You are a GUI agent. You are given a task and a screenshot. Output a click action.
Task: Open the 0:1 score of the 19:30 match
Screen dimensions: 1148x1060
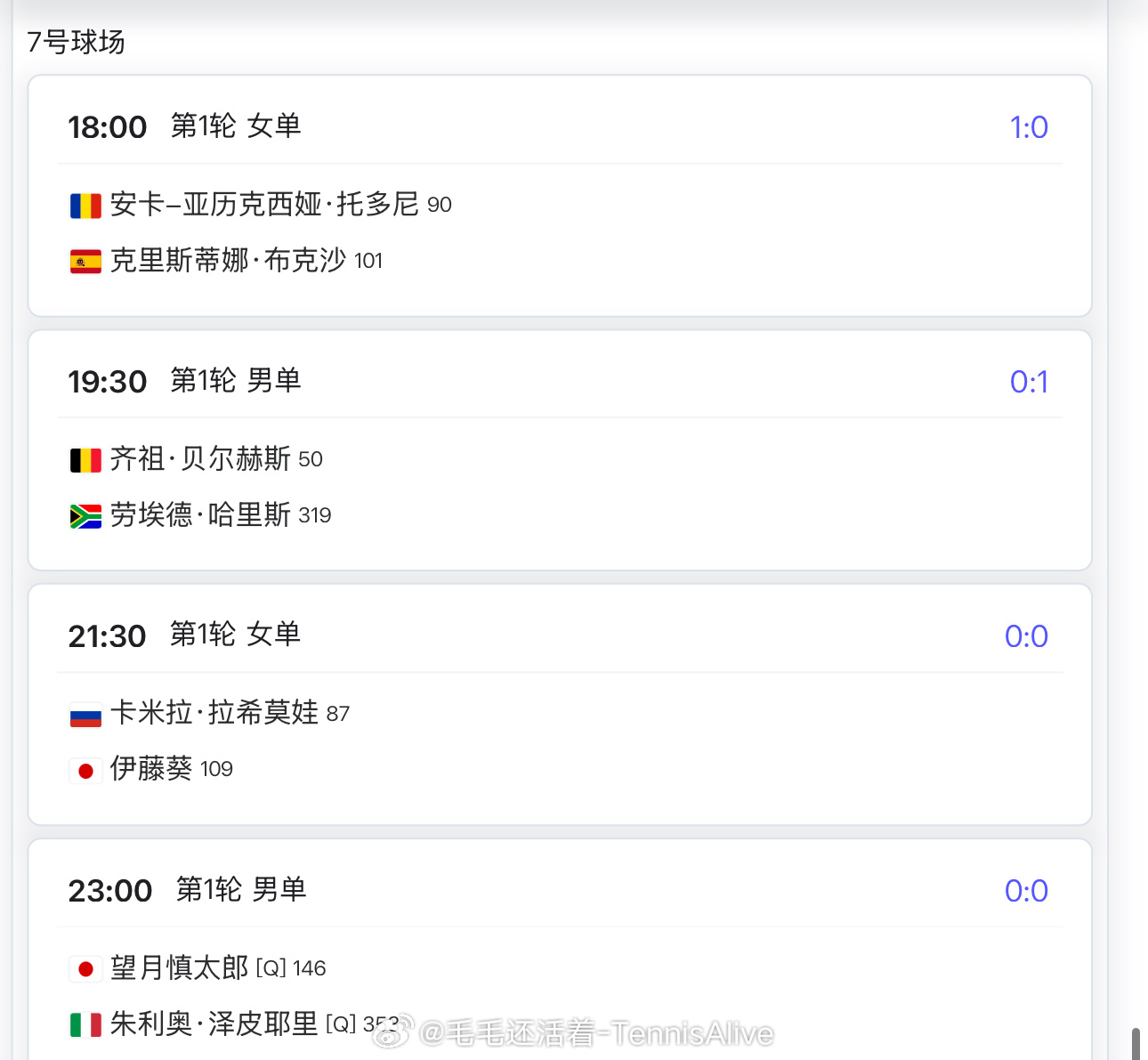click(x=1029, y=382)
